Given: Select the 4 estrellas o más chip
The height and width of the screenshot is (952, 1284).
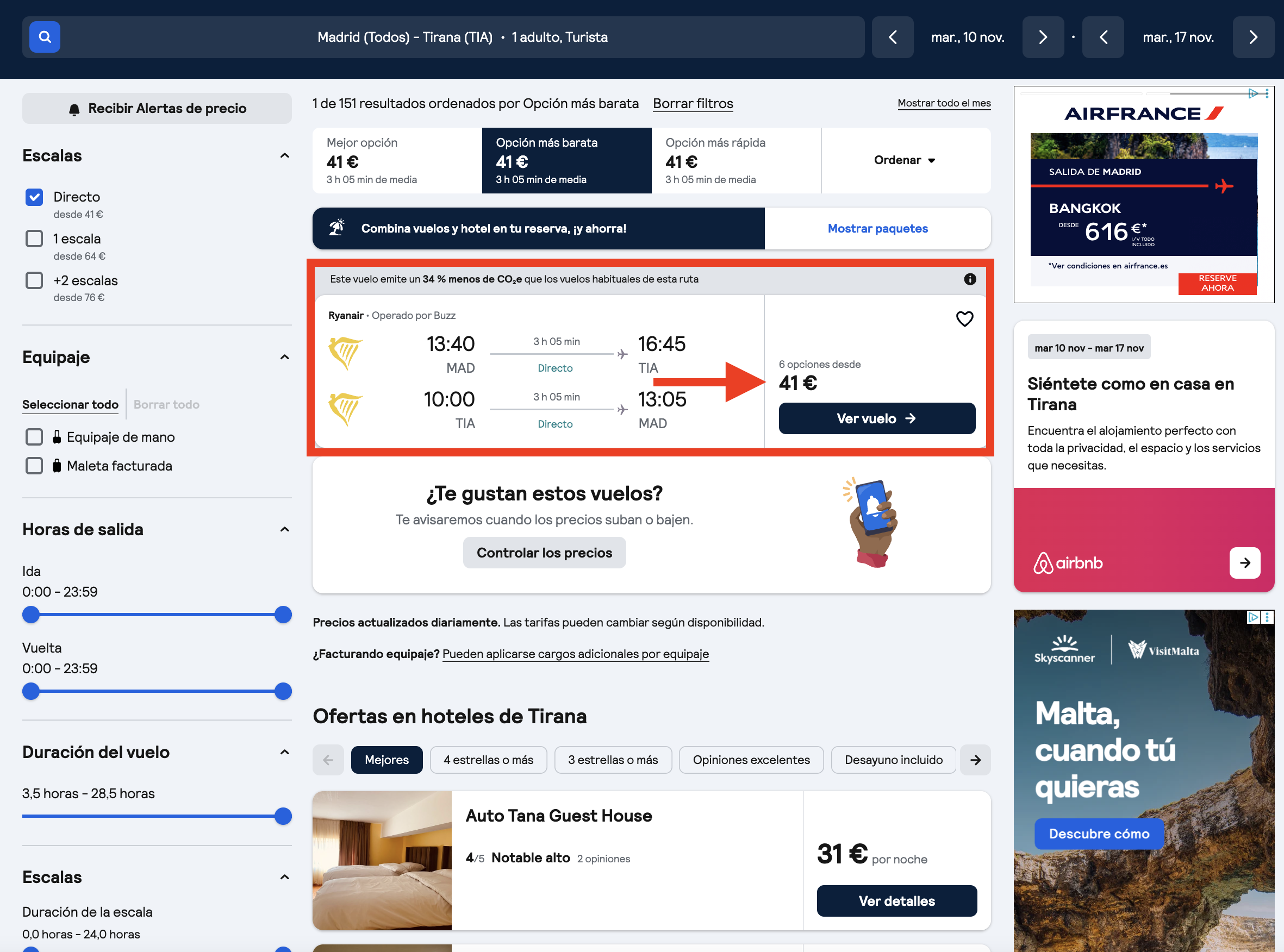Looking at the screenshot, I should 488,760.
